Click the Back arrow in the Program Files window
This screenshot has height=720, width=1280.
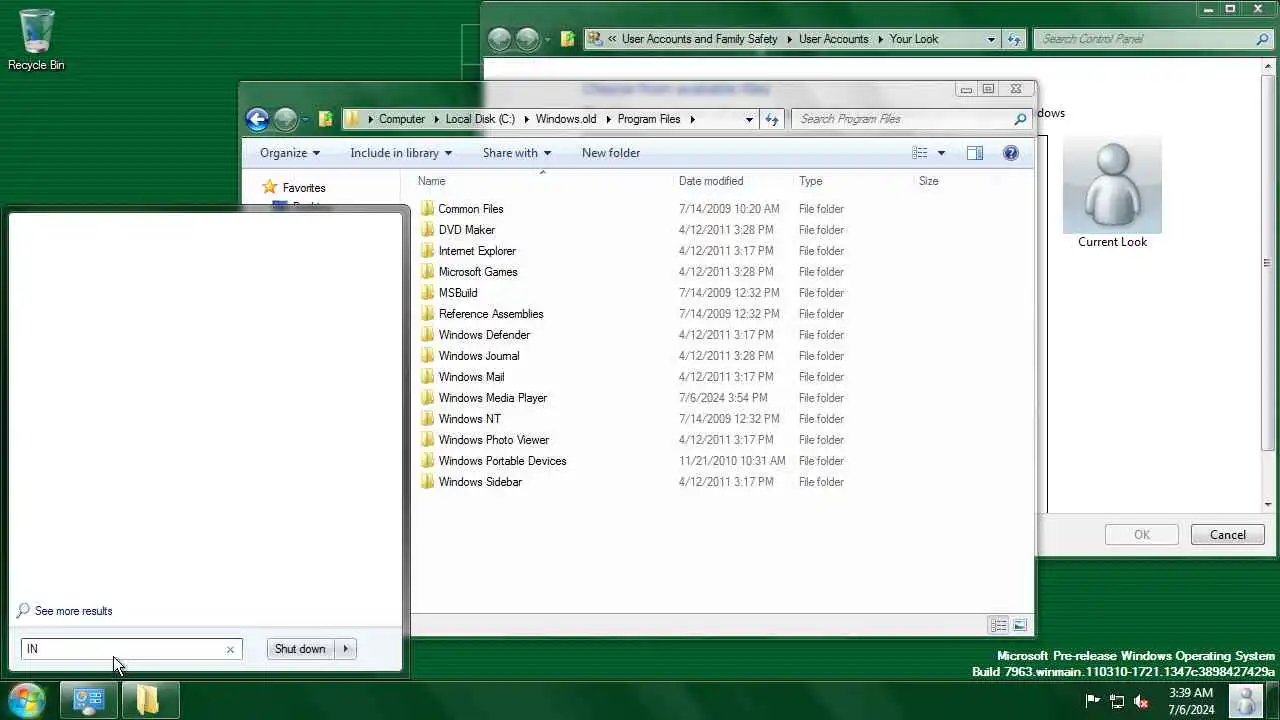pyautogui.click(x=257, y=119)
